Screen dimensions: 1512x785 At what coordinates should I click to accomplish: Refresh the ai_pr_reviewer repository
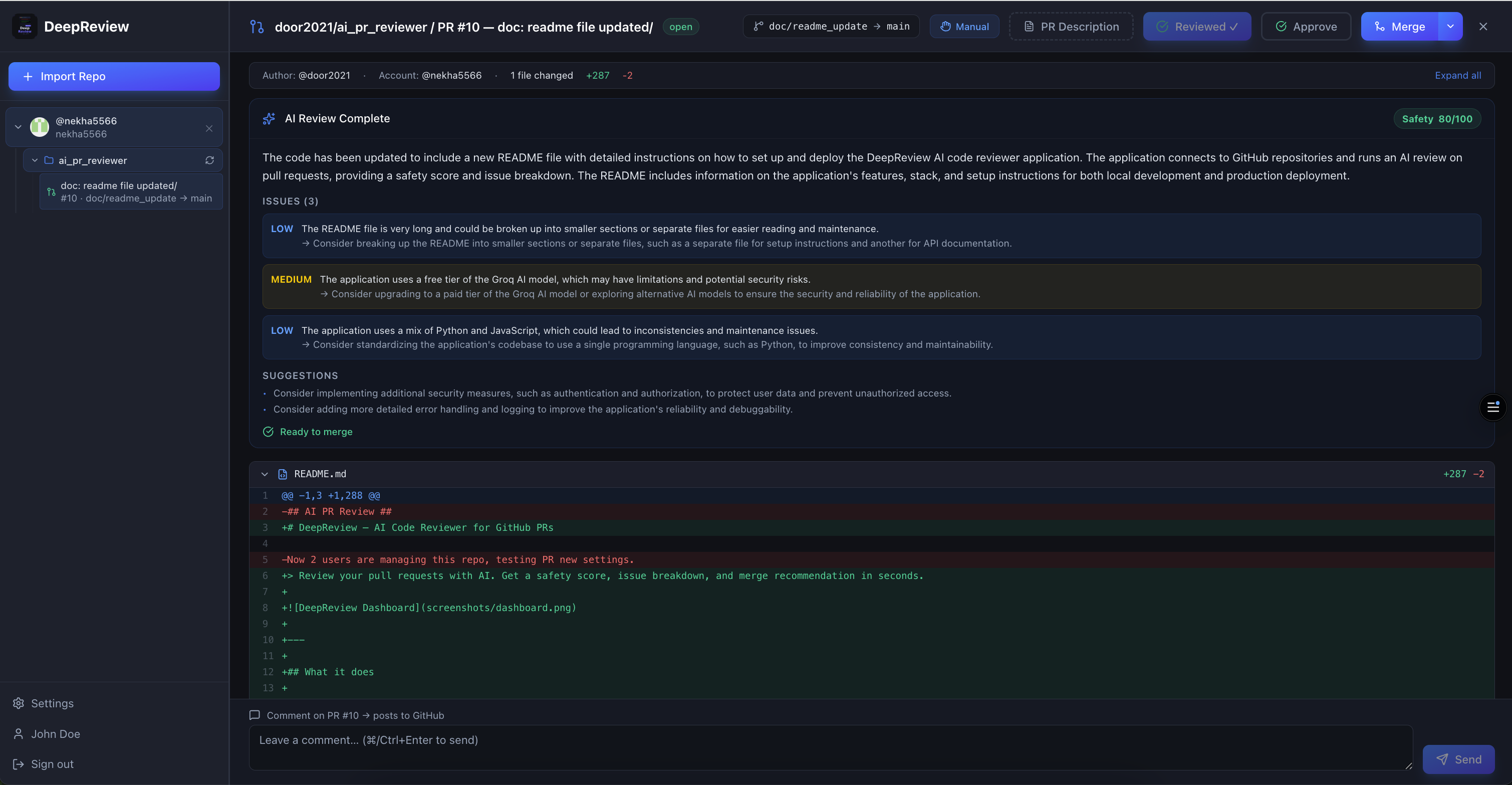click(x=209, y=160)
